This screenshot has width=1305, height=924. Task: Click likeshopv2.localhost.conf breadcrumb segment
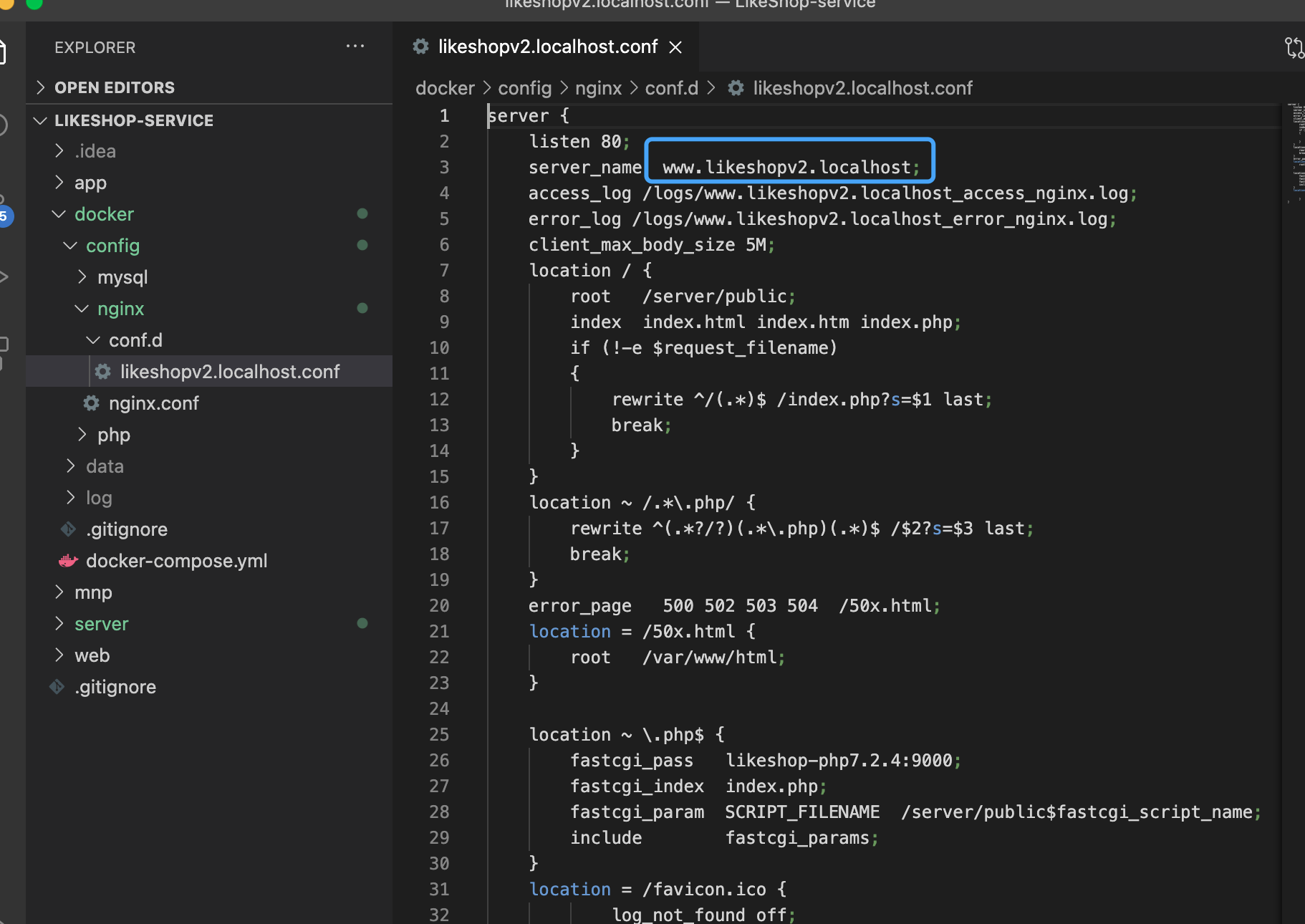(x=862, y=88)
